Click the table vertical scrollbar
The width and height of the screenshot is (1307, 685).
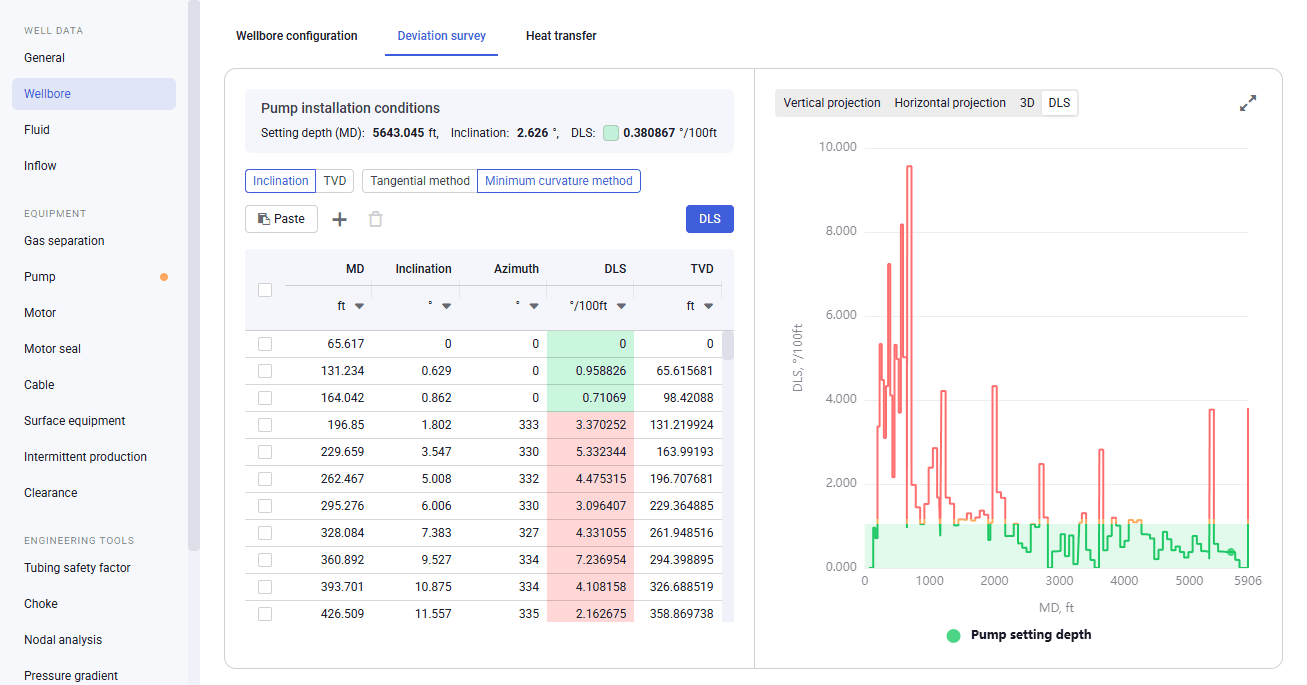click(729, 345)
